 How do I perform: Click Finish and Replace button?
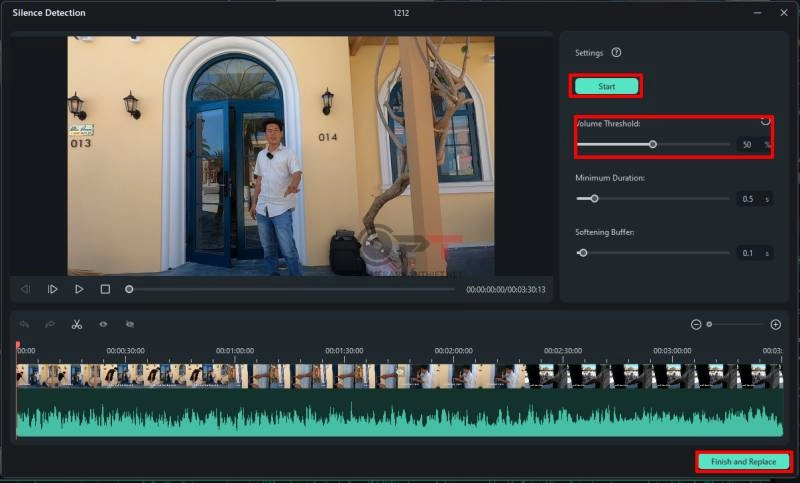point(743,462)
